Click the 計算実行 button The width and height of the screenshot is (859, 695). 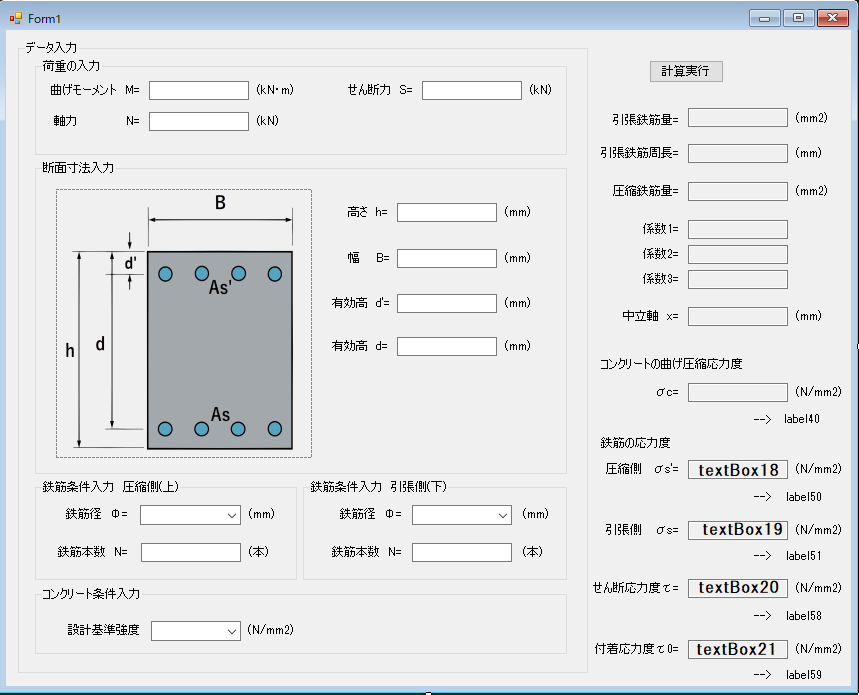[x=686, y=71]
